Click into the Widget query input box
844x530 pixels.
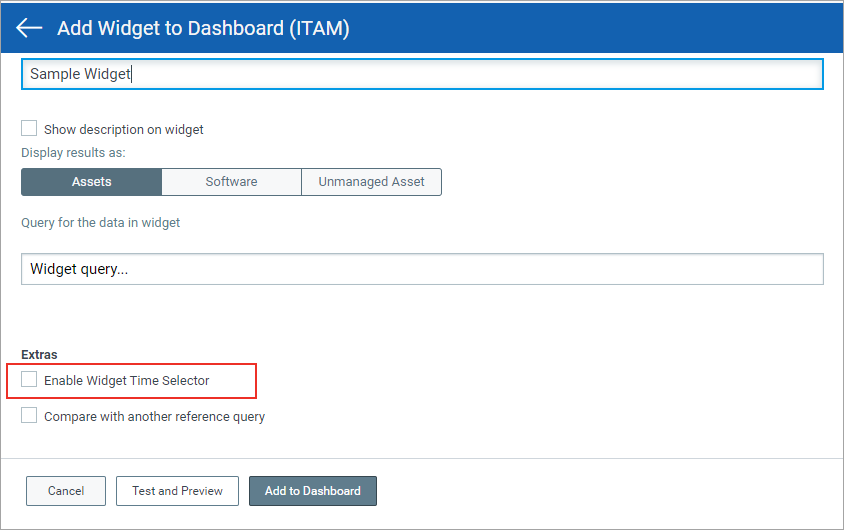(x=420, y=269)
